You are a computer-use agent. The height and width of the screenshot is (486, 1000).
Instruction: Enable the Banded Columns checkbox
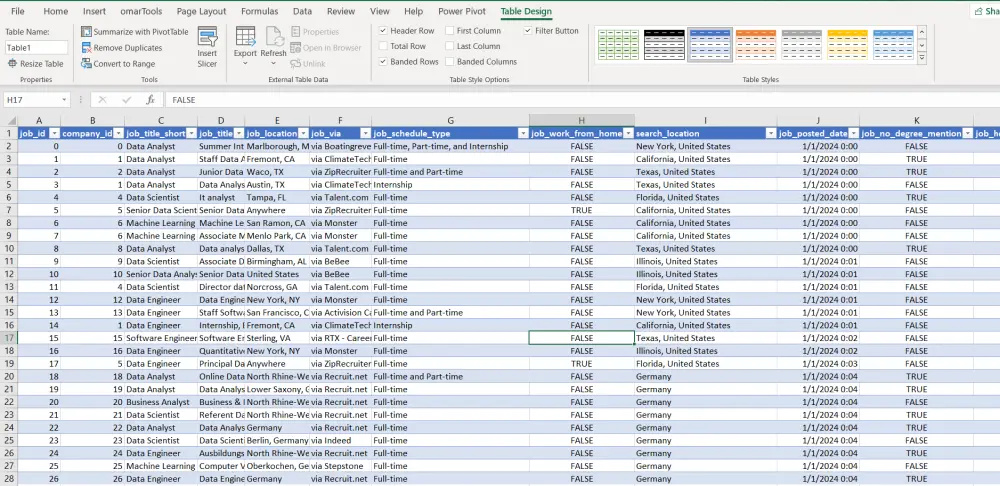tap(450, 62)
